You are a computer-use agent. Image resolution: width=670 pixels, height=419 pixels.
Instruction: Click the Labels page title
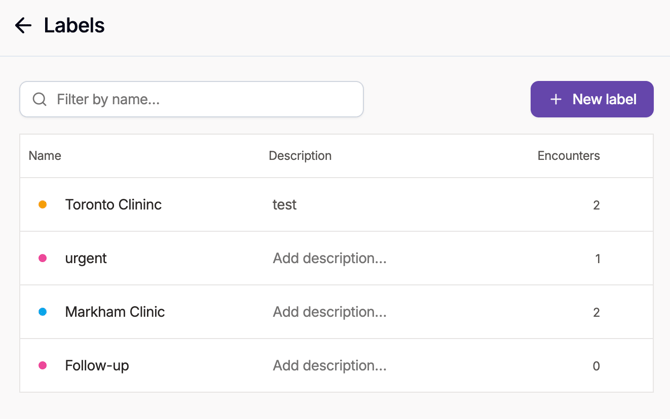(x=74, y=25)
